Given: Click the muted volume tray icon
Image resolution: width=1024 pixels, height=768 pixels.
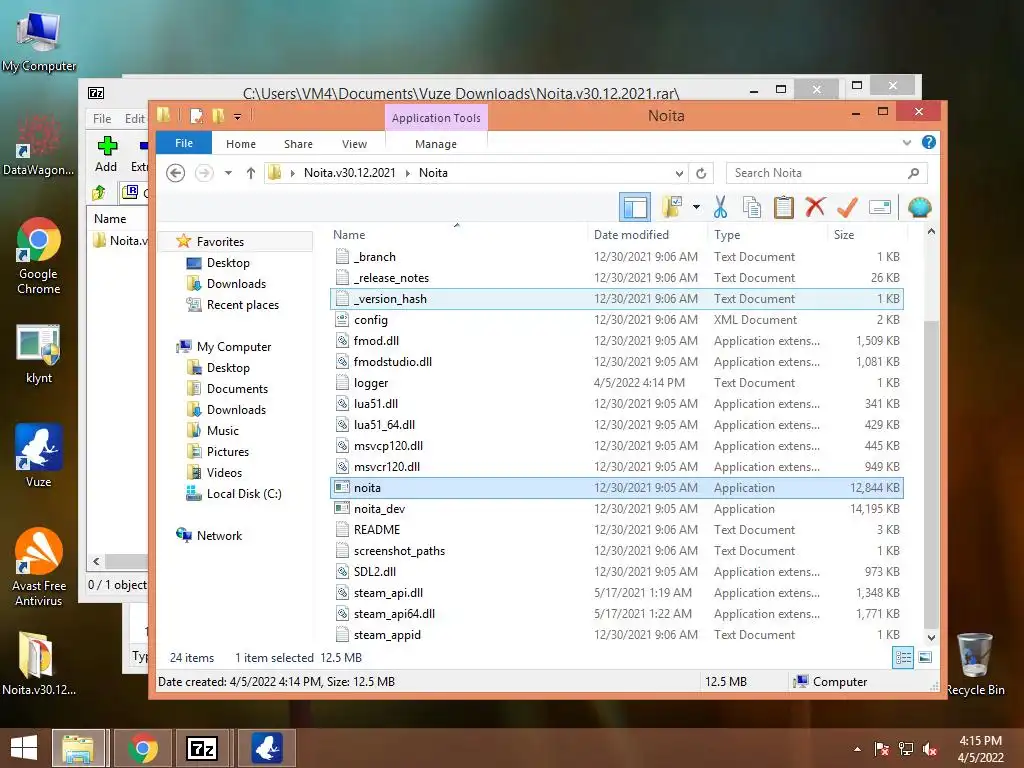Looking at the screenshot, I should coord(929,749).
